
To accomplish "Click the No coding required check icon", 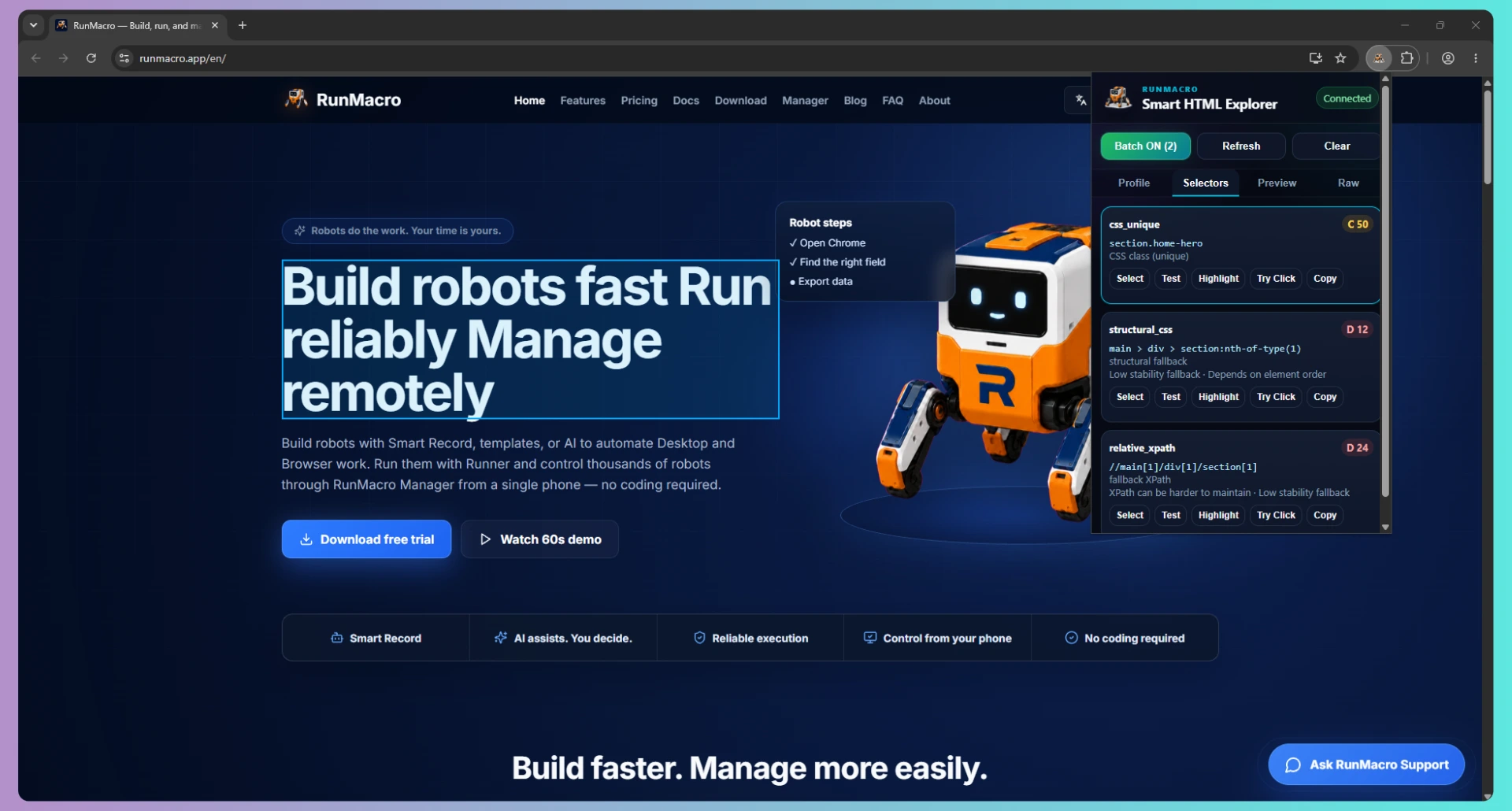I will 1071,638.
